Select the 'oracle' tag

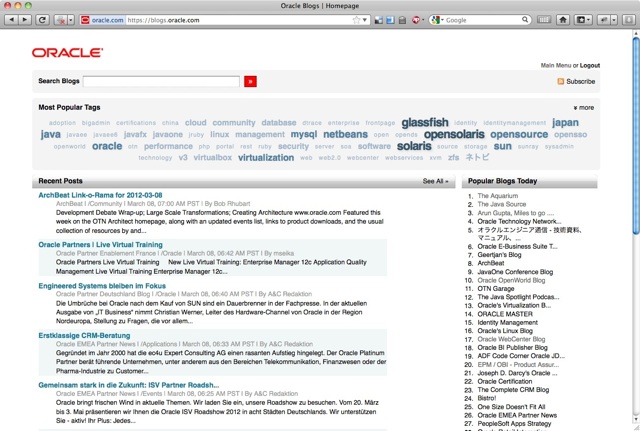pyautogui.click(x=107, y=146)
